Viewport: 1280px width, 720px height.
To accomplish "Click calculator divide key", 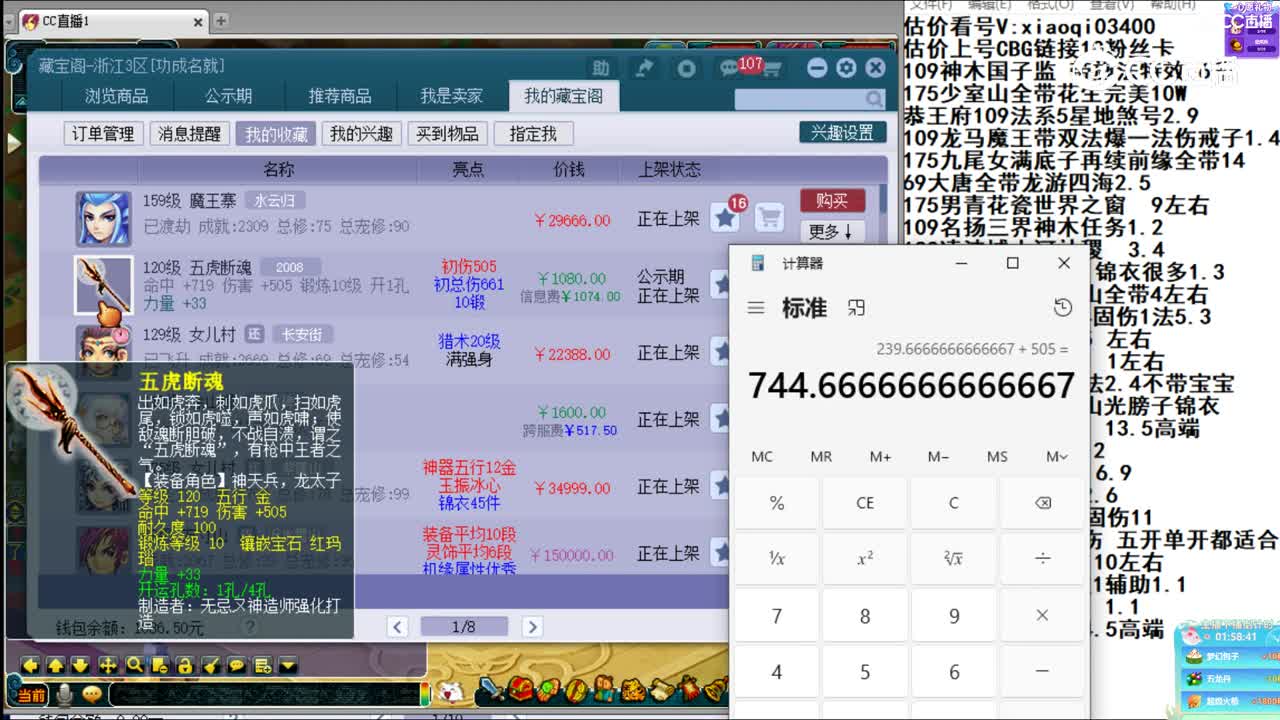I will 1042,558.
